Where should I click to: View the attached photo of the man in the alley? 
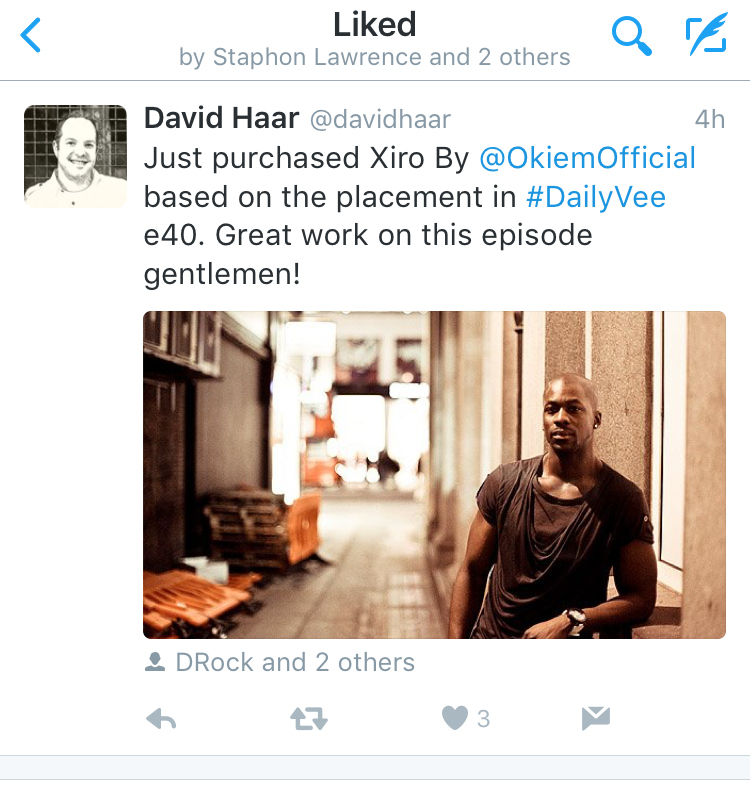click(434, 475)
